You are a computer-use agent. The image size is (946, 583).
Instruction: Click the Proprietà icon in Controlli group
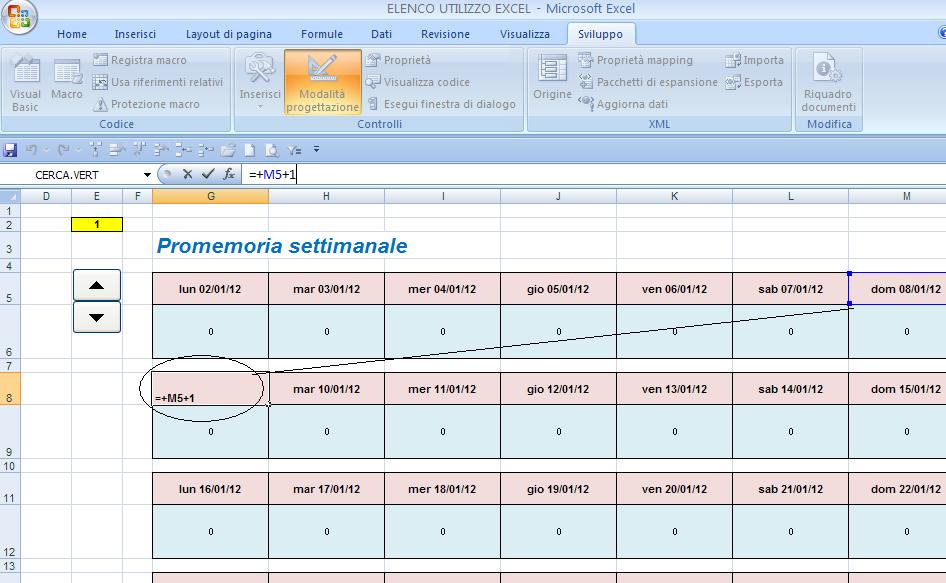point(371,59)
